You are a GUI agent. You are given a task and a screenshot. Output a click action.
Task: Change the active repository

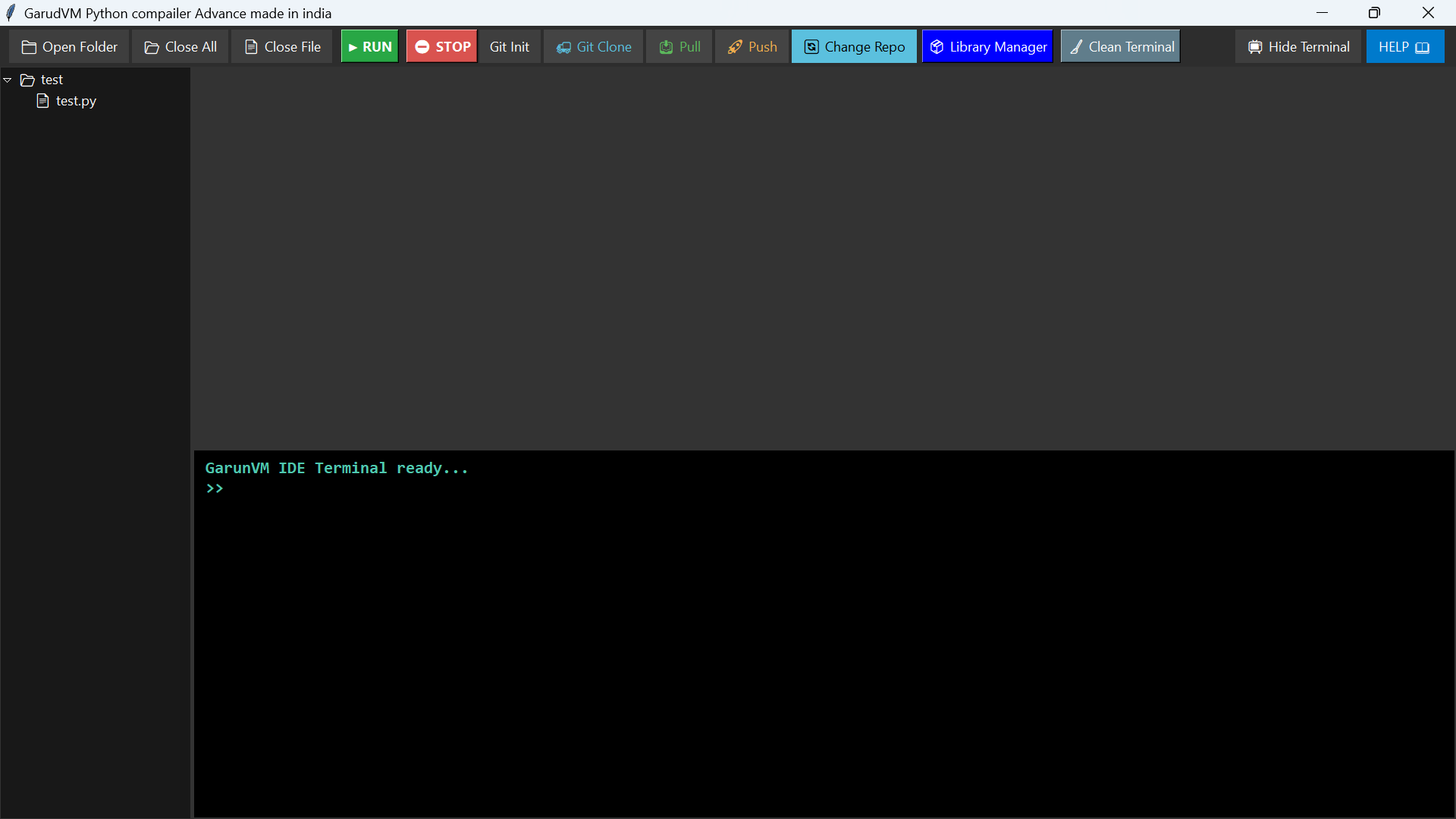click(x=853, y=46)
